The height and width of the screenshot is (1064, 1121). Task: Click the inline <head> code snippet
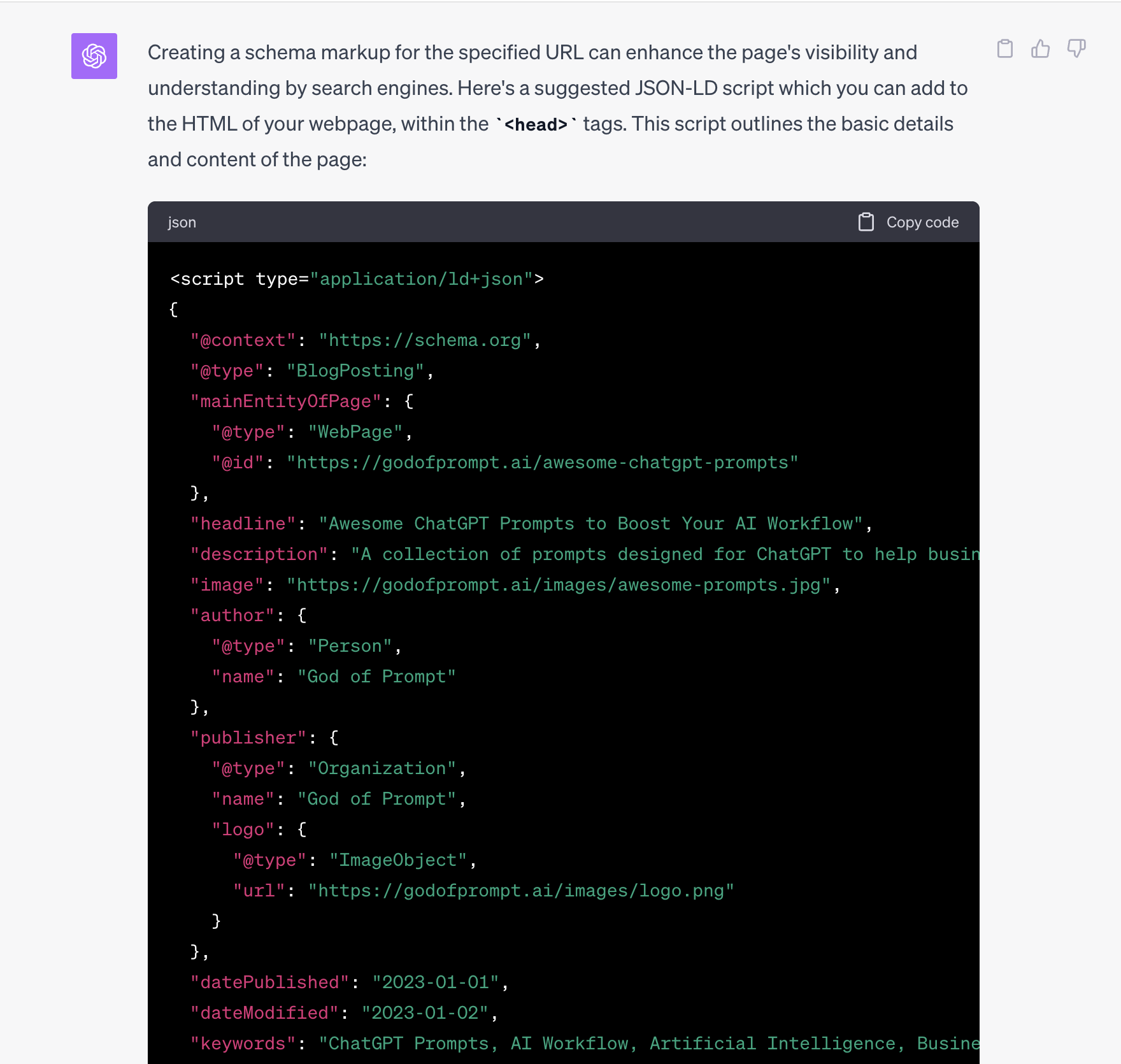click(x=536, y=124)
